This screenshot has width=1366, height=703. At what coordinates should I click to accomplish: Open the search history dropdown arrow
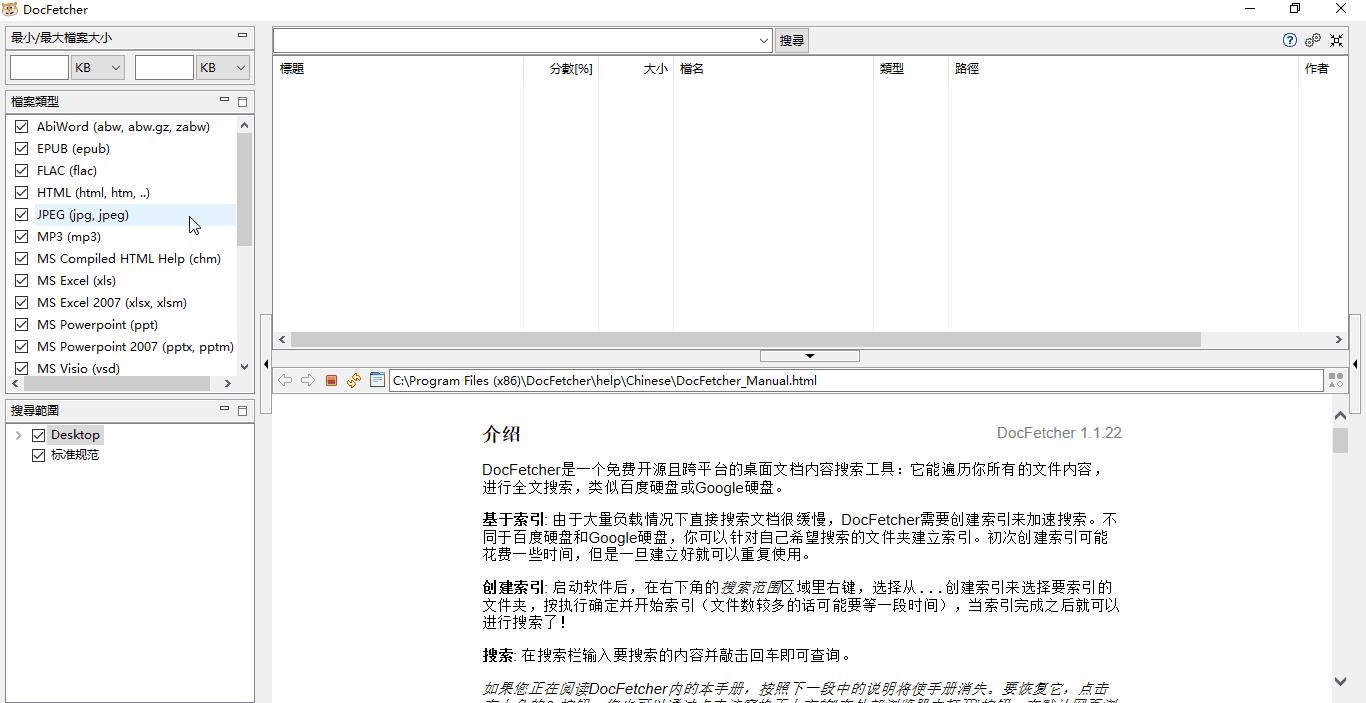point(763,41)
